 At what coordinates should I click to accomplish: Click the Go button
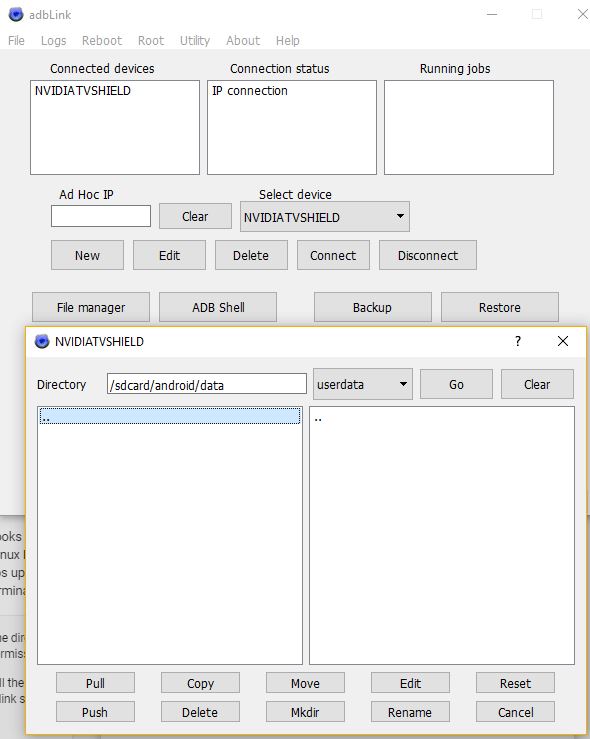click(x=456, y=384)
